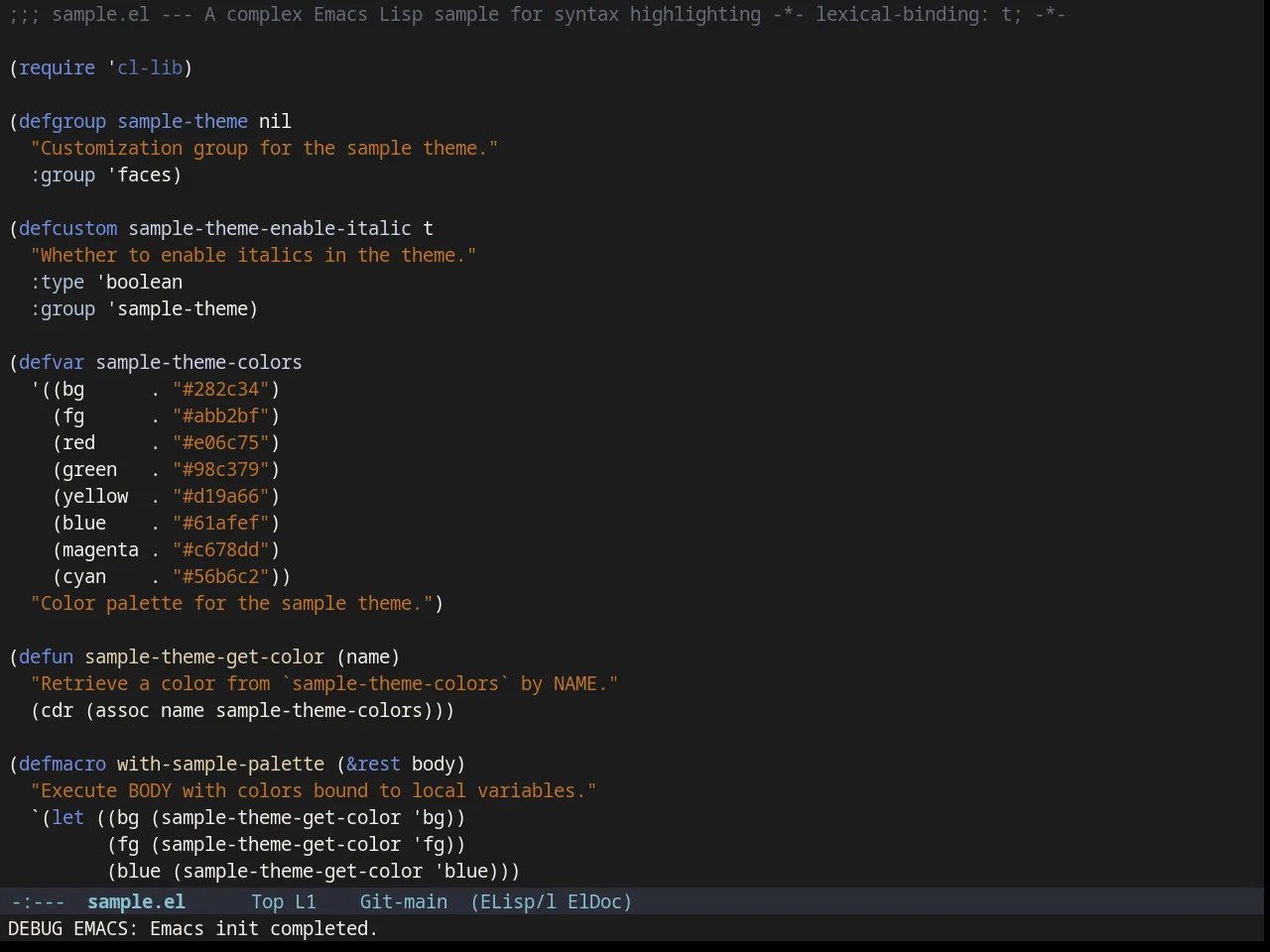Click the 'faces' symbol
The height and width of the screenshot is (952, 1270).
(144, 175)
